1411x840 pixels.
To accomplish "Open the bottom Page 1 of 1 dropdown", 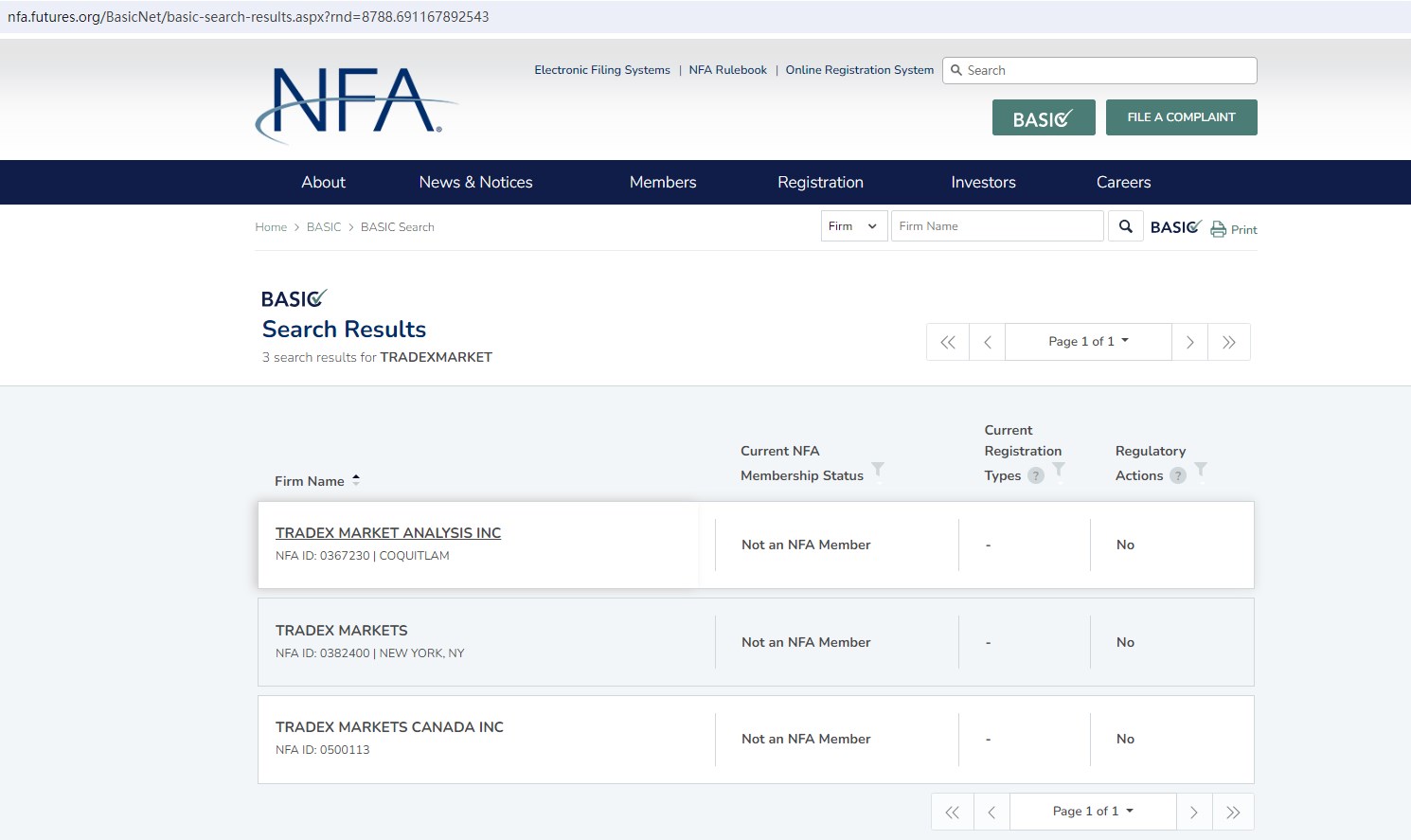I will click(1093, 812).
